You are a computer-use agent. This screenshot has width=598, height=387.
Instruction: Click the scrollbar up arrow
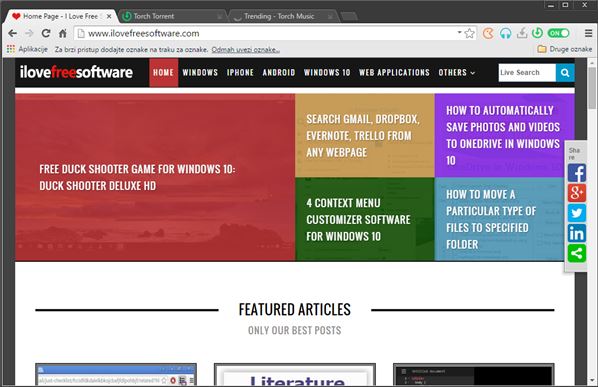[x=592, y=63]
